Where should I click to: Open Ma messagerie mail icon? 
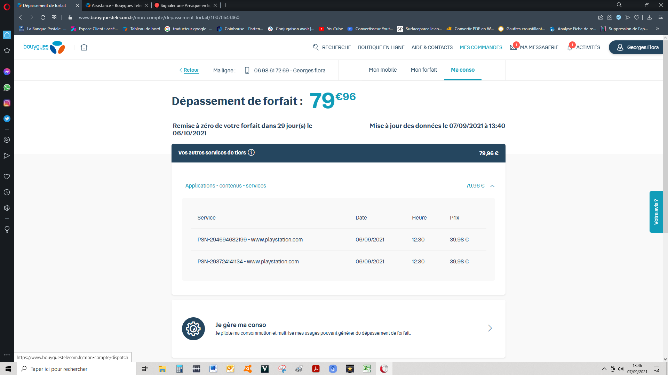(x=513, y=47)
